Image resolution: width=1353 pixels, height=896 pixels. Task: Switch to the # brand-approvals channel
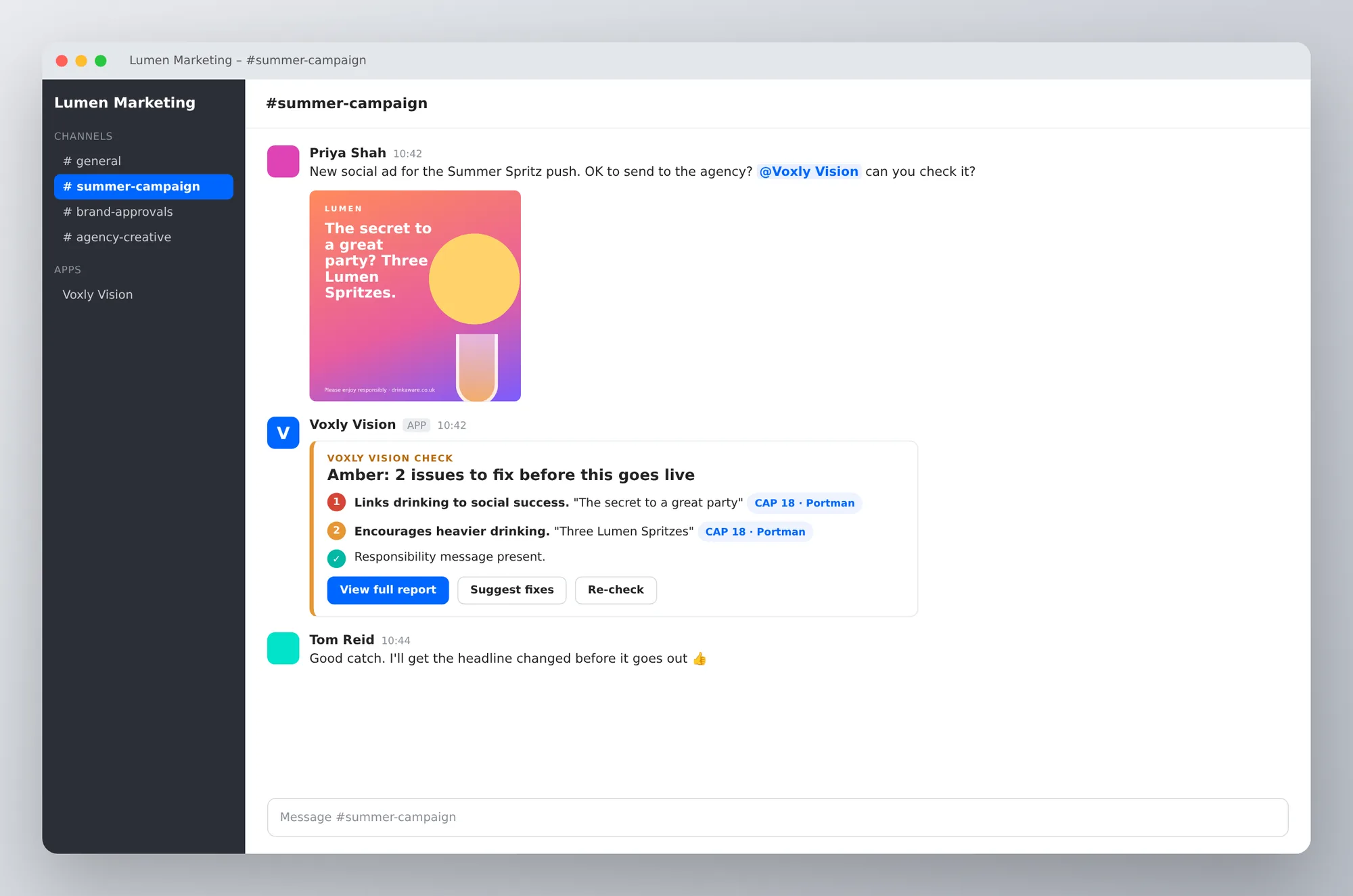(143, 212)
